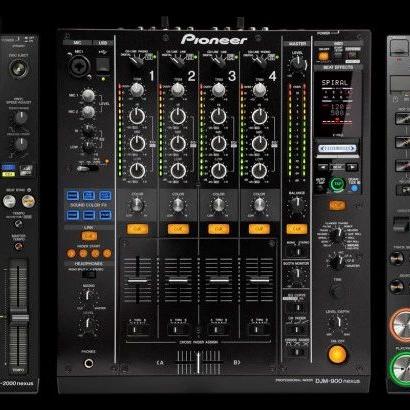This screenshot has width=410, height=410.
Task: Click the beat left arrow button
Action: pos(322,167)
